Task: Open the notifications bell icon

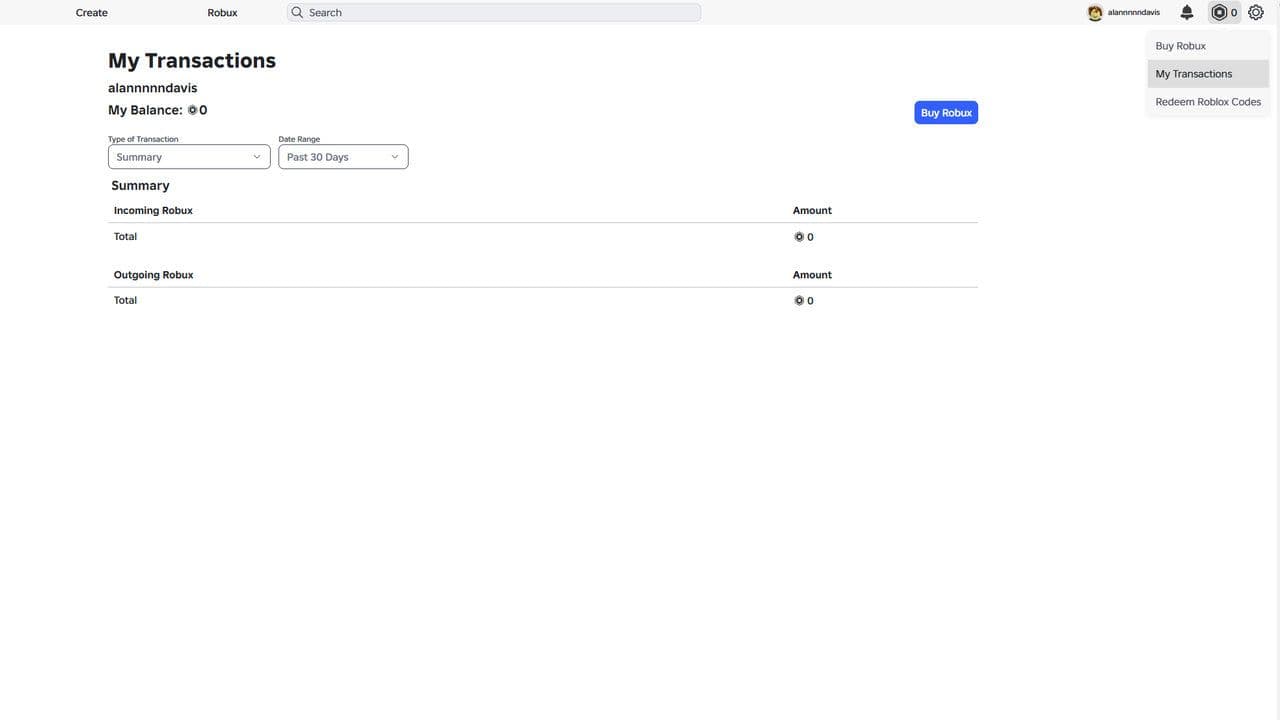Action: [x=1187, y=12]
